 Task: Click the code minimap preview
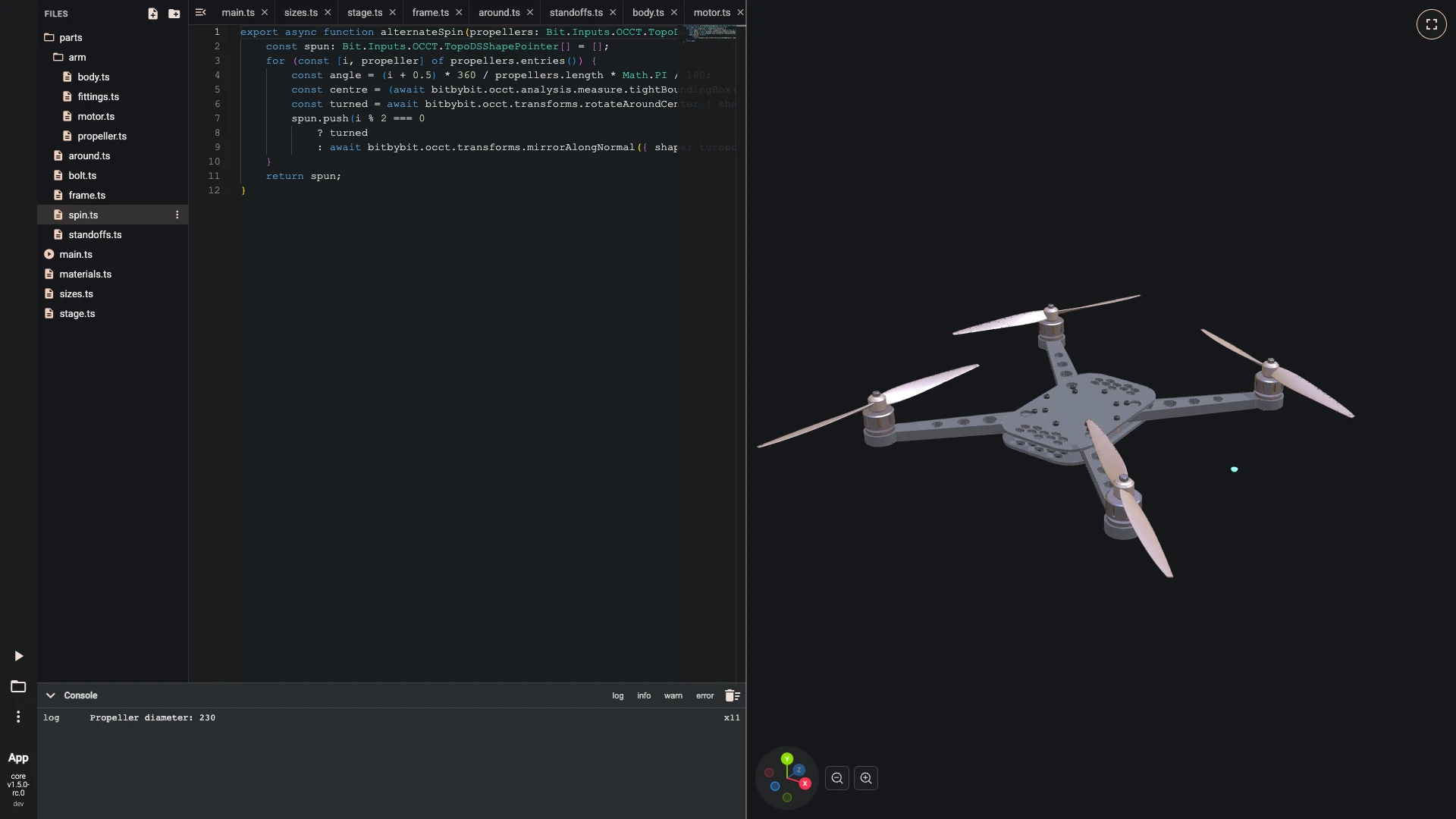pyautogui.click(x=711, y=33)
